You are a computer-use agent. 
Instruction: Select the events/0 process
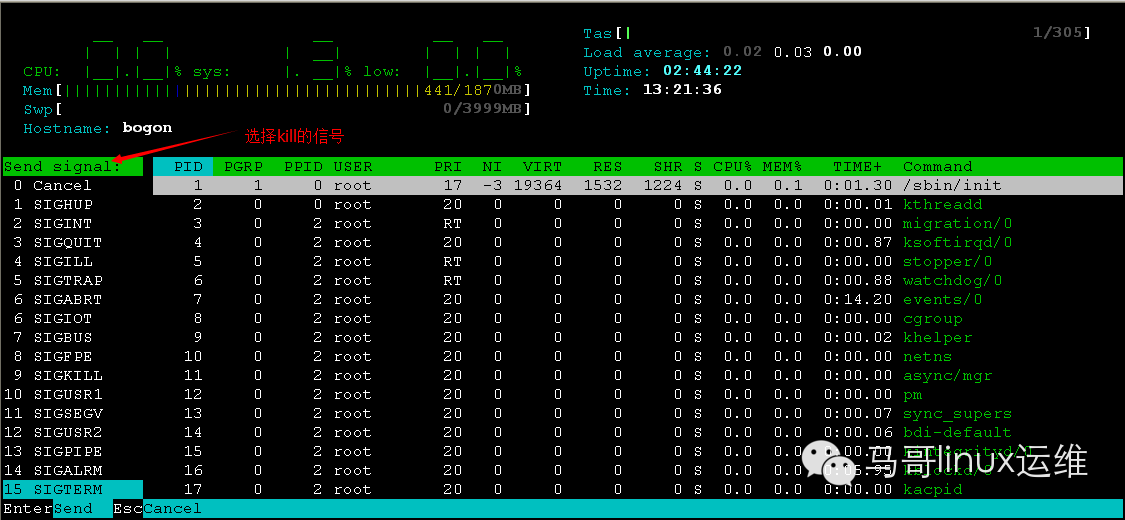click(638, 299)
